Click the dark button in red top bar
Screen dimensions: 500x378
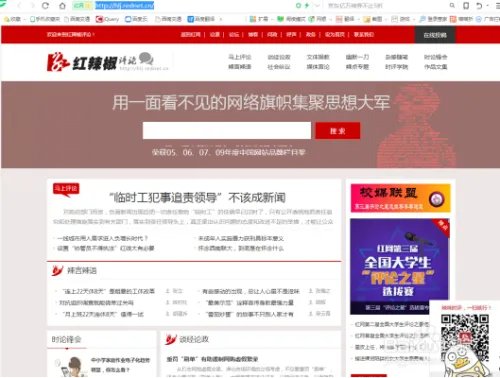tap(435, 35)
